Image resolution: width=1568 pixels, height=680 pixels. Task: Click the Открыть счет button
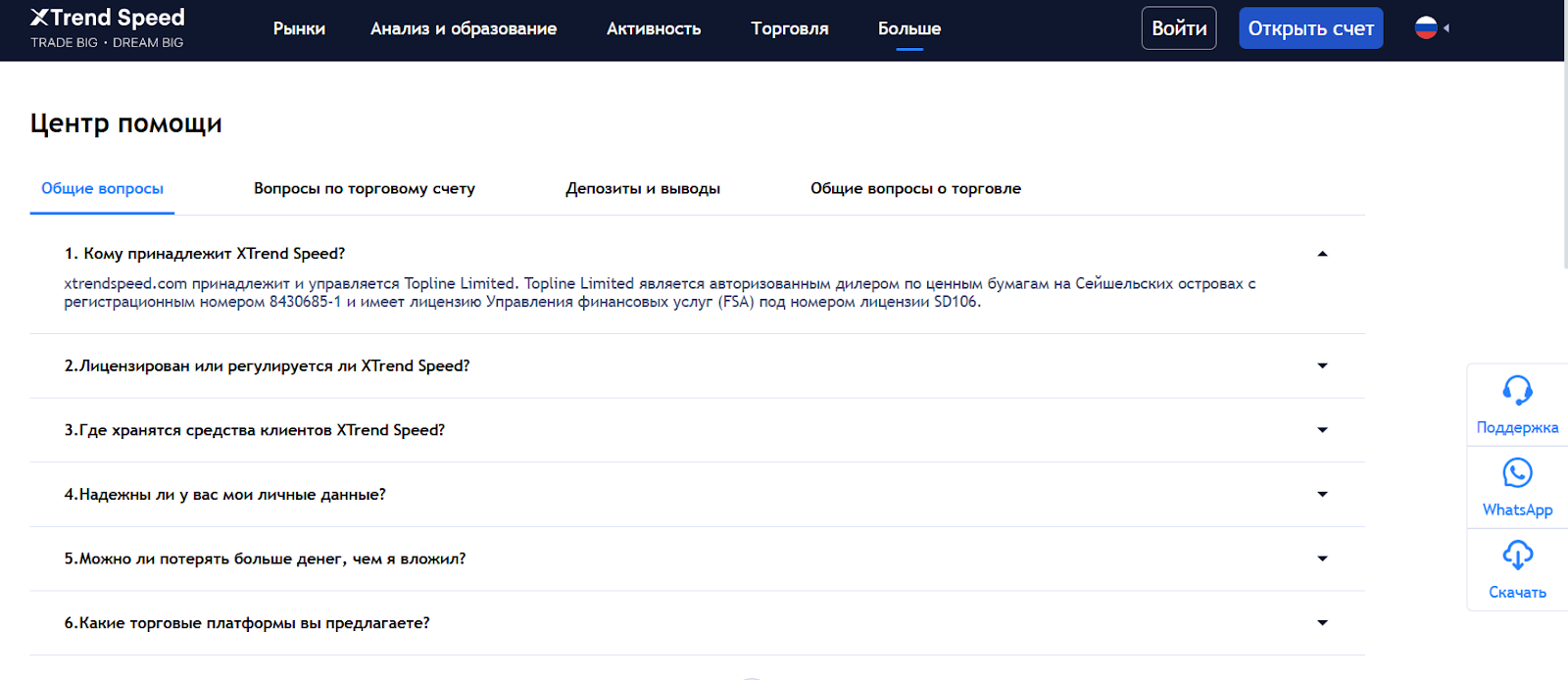point(1310,28)
